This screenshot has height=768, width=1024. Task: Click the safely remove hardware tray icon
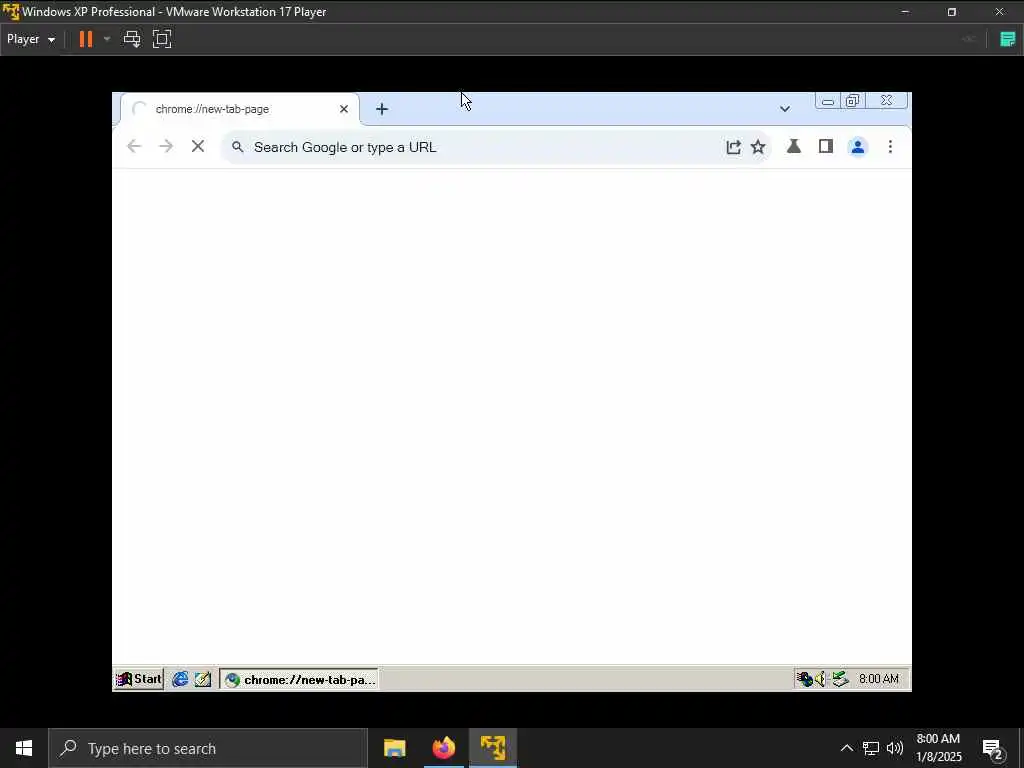click(840, 679)
